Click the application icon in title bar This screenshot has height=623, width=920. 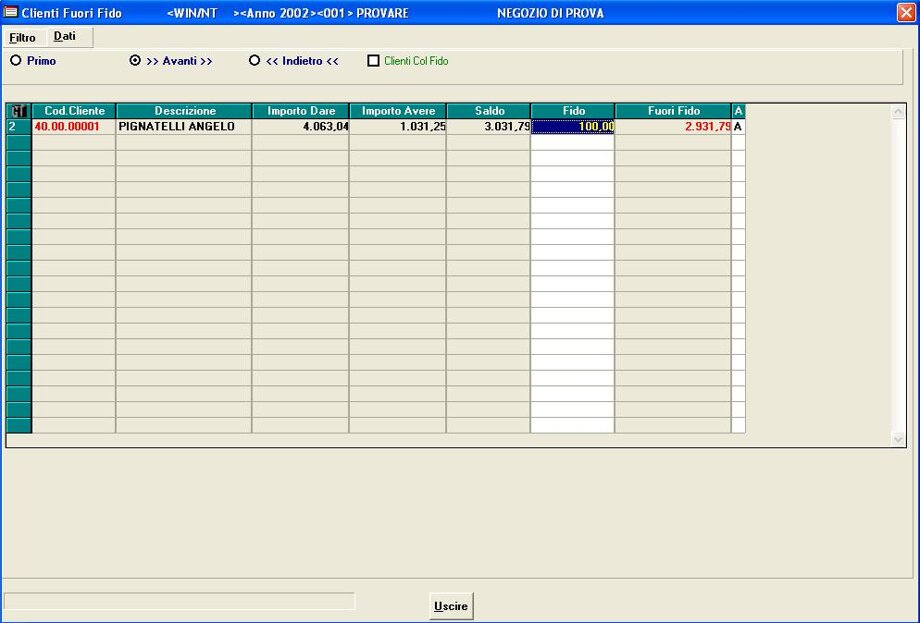coord(11,13)
